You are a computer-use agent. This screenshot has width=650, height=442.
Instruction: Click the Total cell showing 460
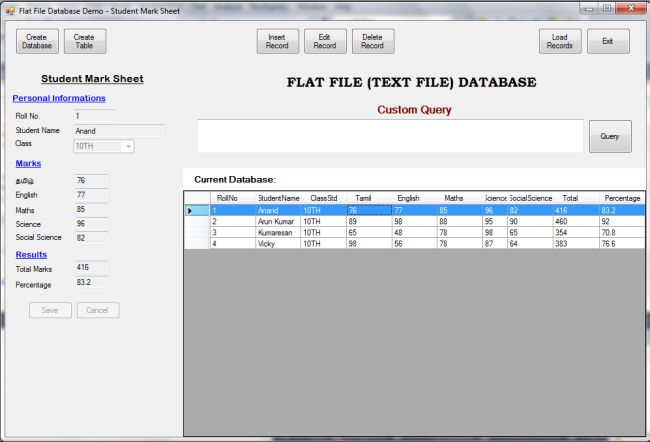pyautogui.click(x=576, y=221)
